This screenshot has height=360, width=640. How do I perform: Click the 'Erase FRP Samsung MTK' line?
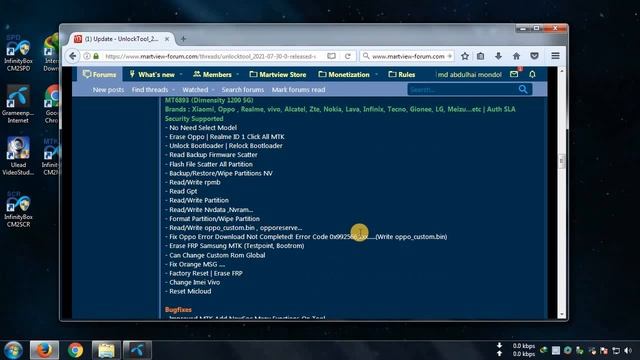[237, 246]
